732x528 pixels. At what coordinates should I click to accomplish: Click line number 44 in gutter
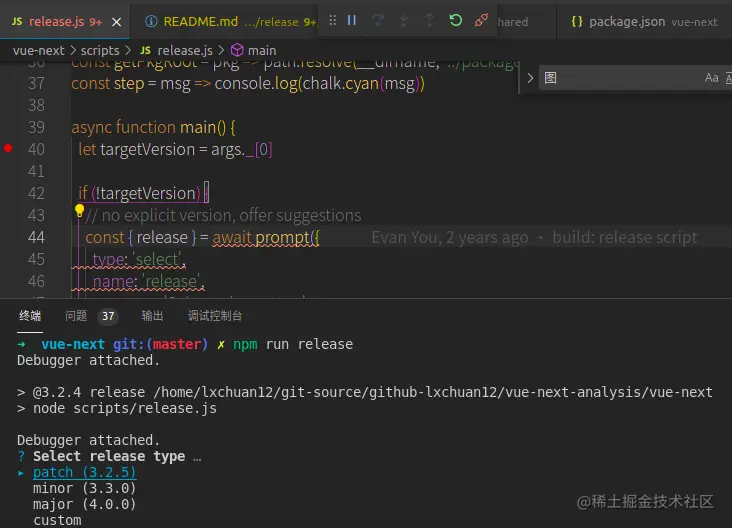(36, 237)
